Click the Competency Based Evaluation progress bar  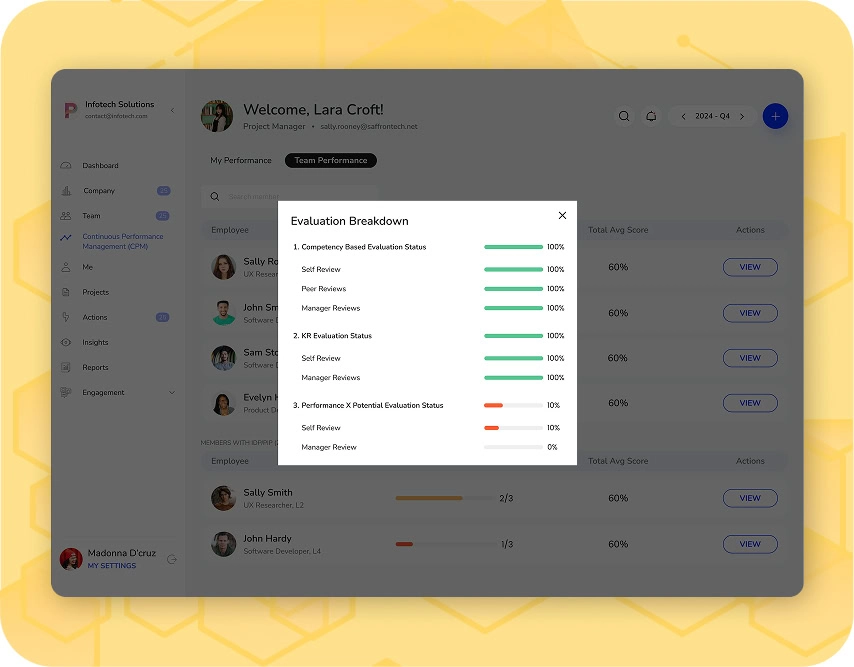point(513,247)
